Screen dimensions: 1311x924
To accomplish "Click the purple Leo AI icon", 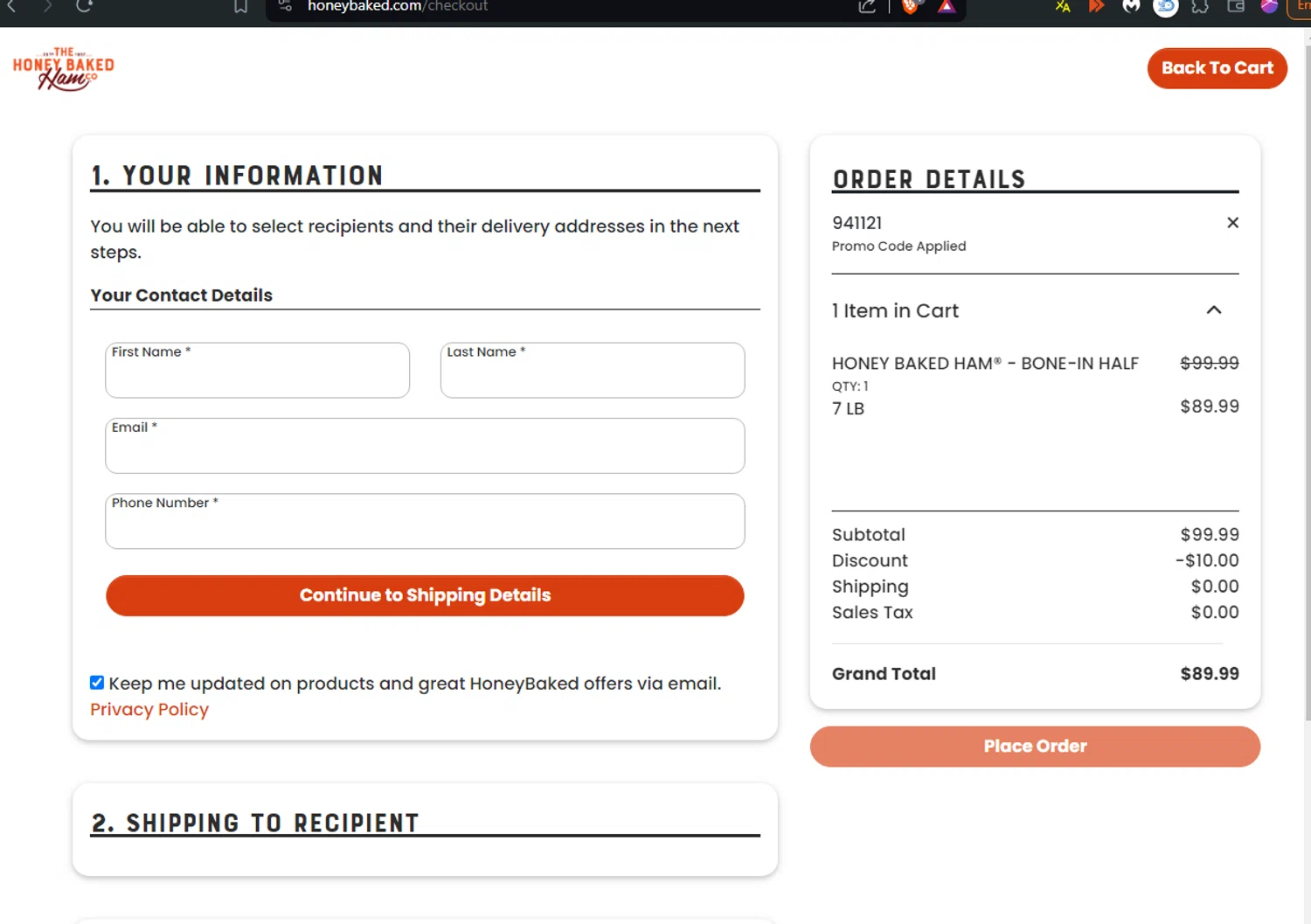I will click(x=1270, y=6).
